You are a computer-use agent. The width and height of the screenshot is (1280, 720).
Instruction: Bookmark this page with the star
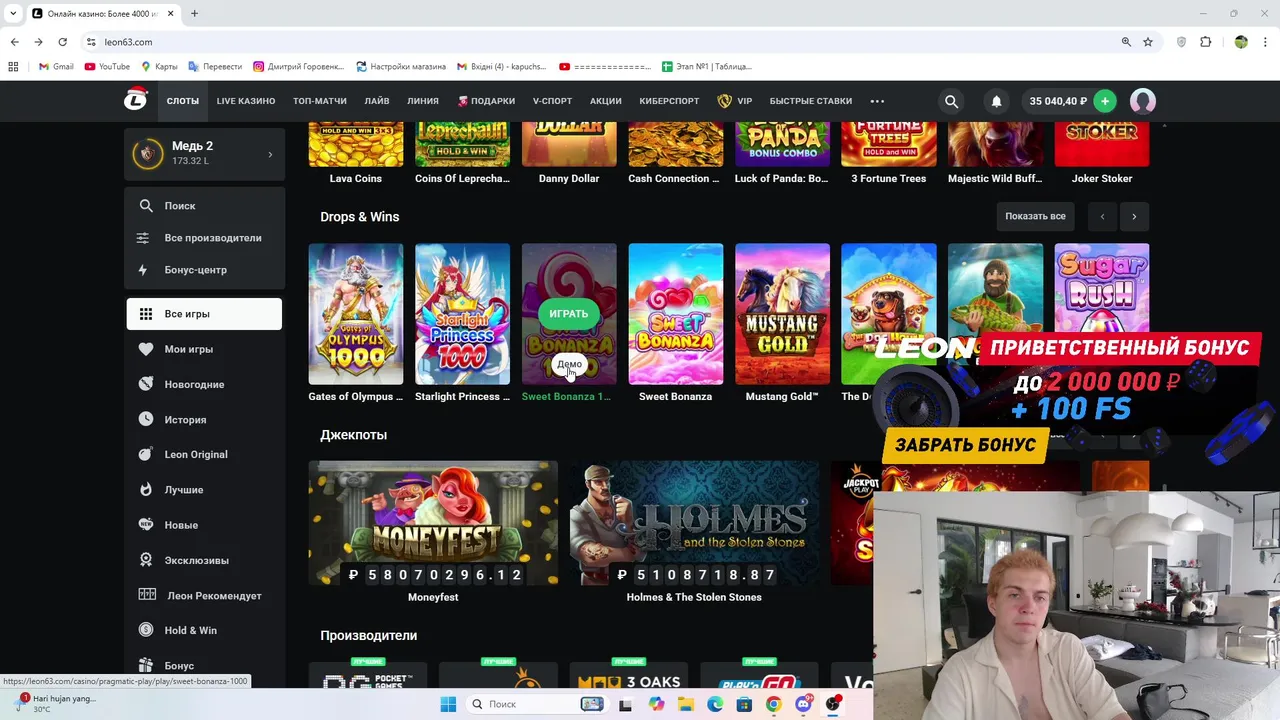pyautogui.click(x=1148, y=42)
